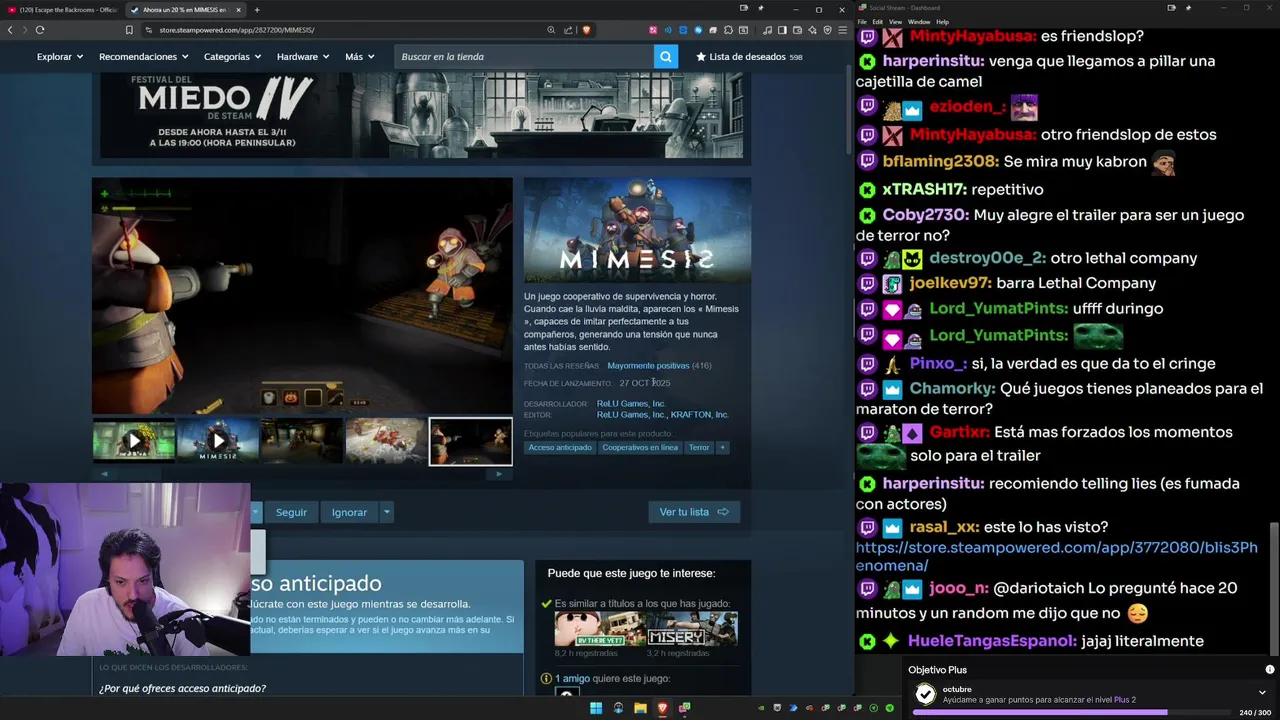Open the Hardware dropdown menu

tap(303, 57)
